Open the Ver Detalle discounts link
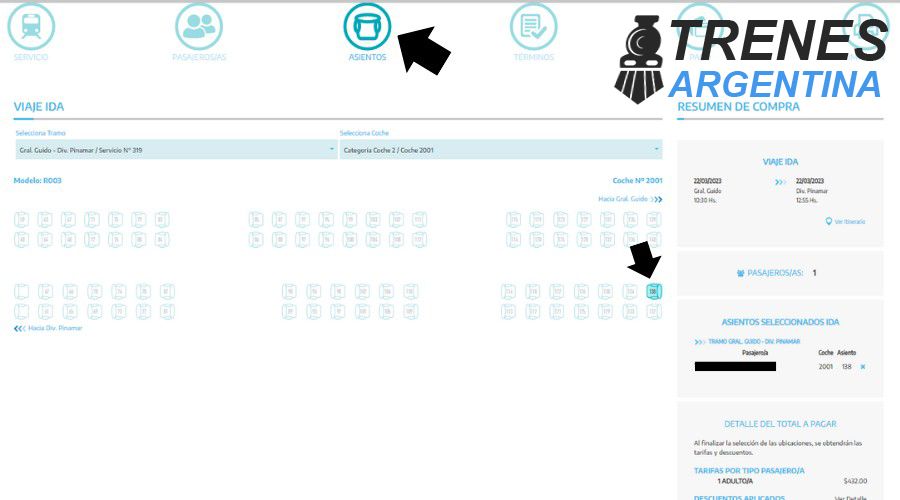The width and height of the screenshot is (900, 500). [x=850, y=497]
